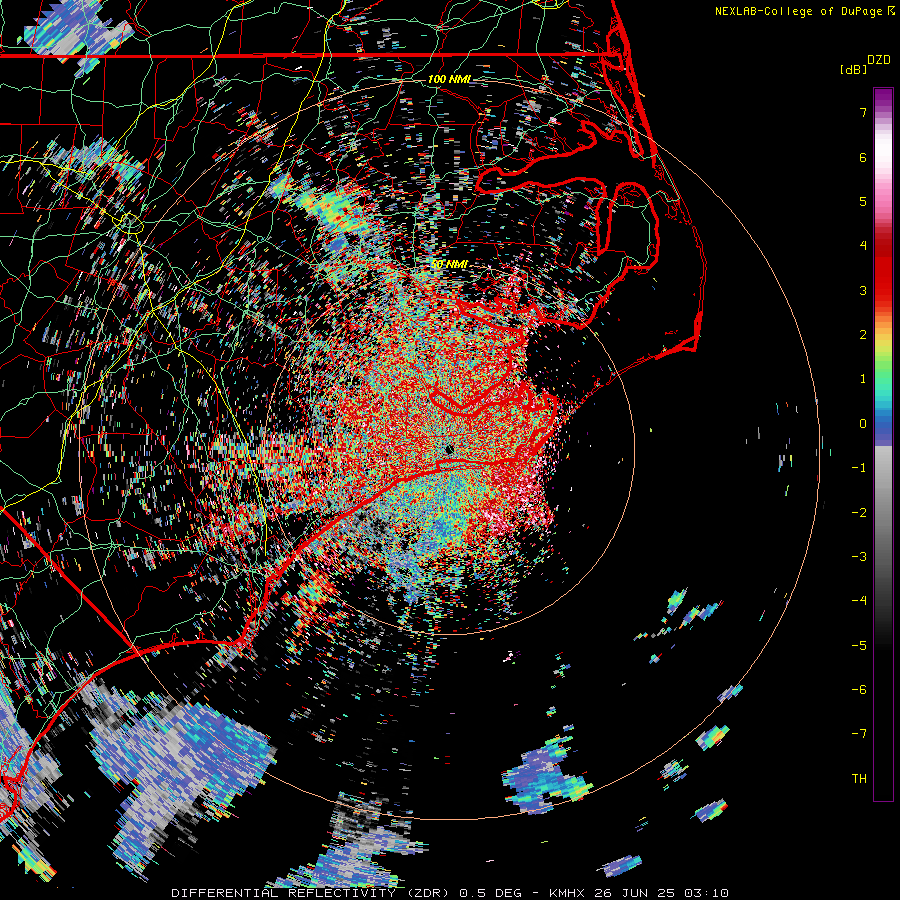Click the 6 tick label on the color scale
900x900 pixels.
click(x=863, y=157)
